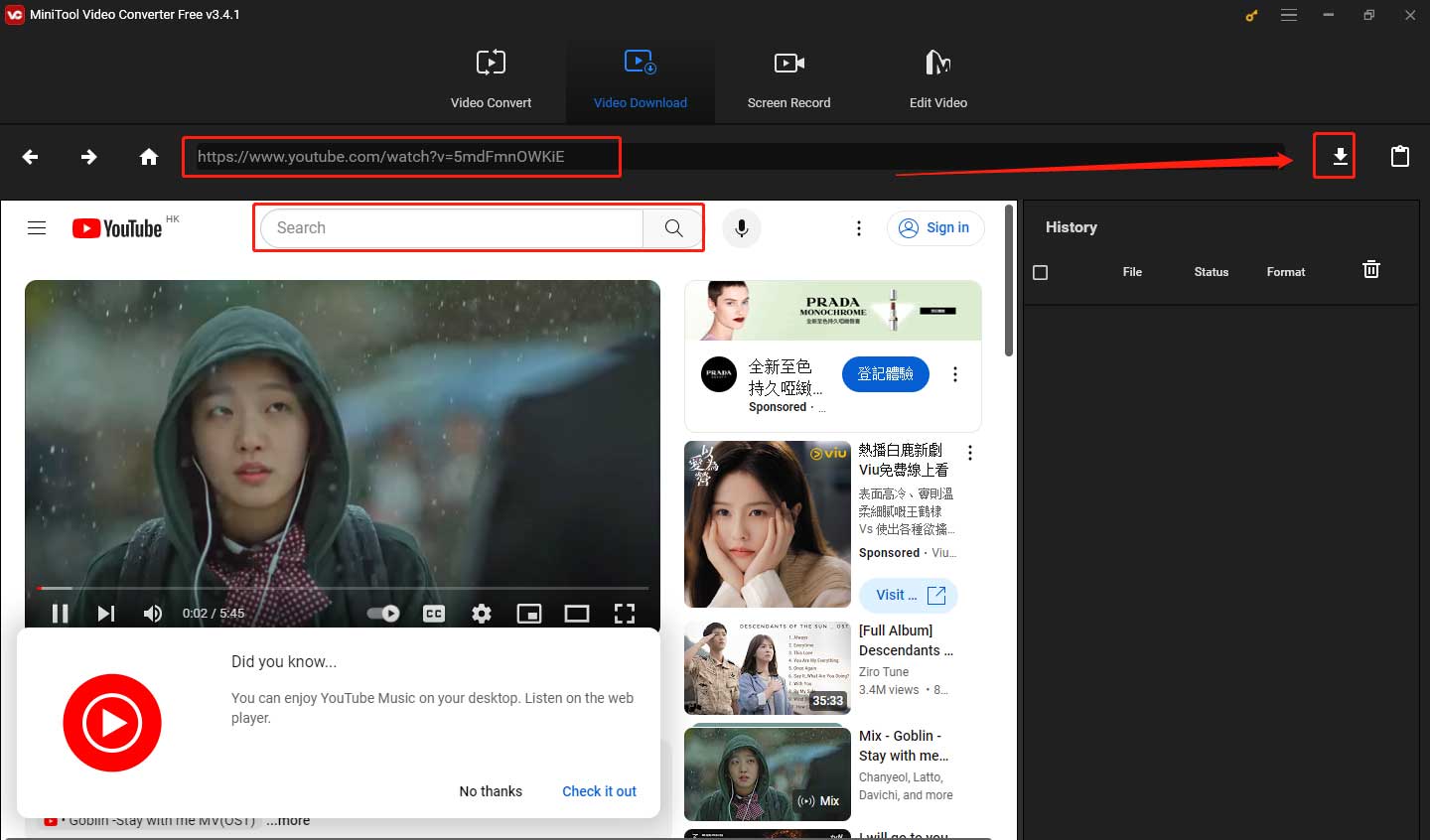The width and height of the screenshot is (1430, 840).
Task: Check the History select-all checkbox
Action: point(1041,272)
